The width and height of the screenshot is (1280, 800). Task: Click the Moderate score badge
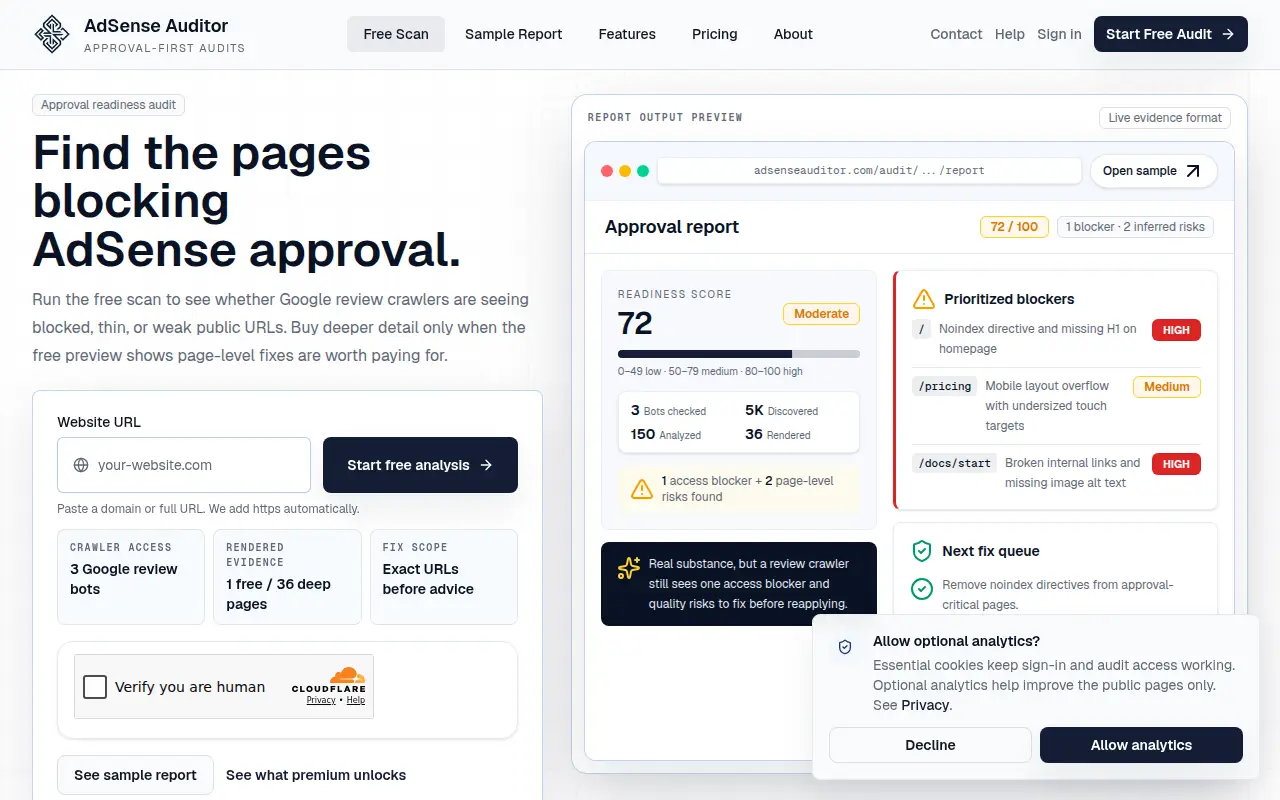tap(821, 314)
